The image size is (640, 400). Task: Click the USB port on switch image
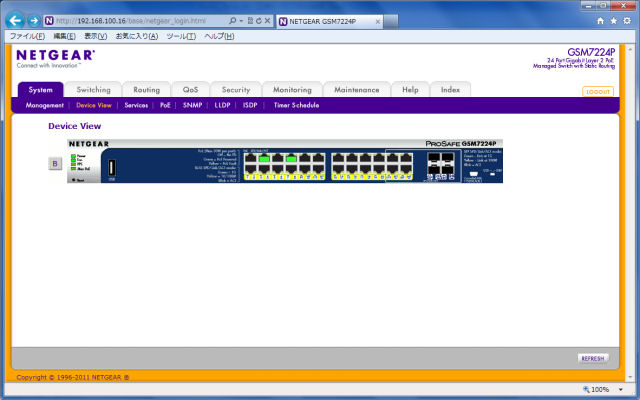(x=111, y=168)
